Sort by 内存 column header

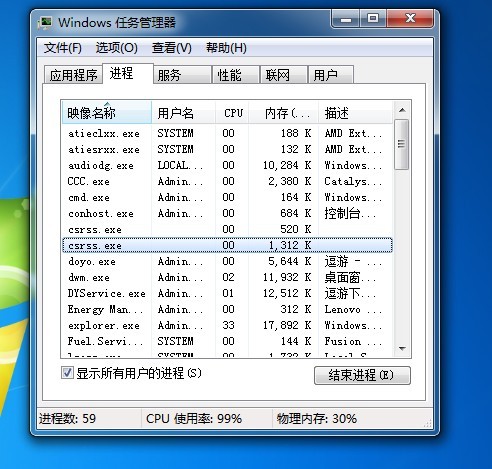(x=284, y=113)
